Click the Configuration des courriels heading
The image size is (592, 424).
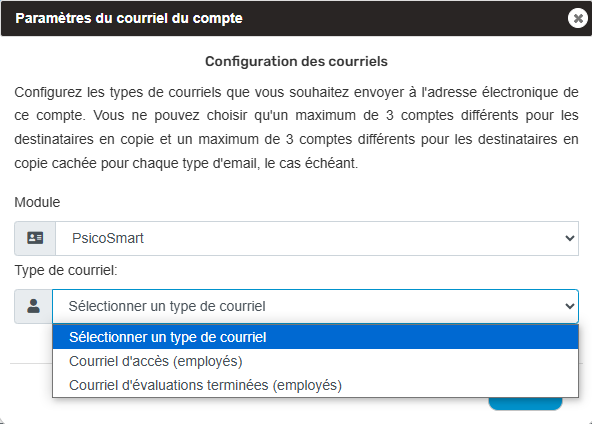pos(296,61)
